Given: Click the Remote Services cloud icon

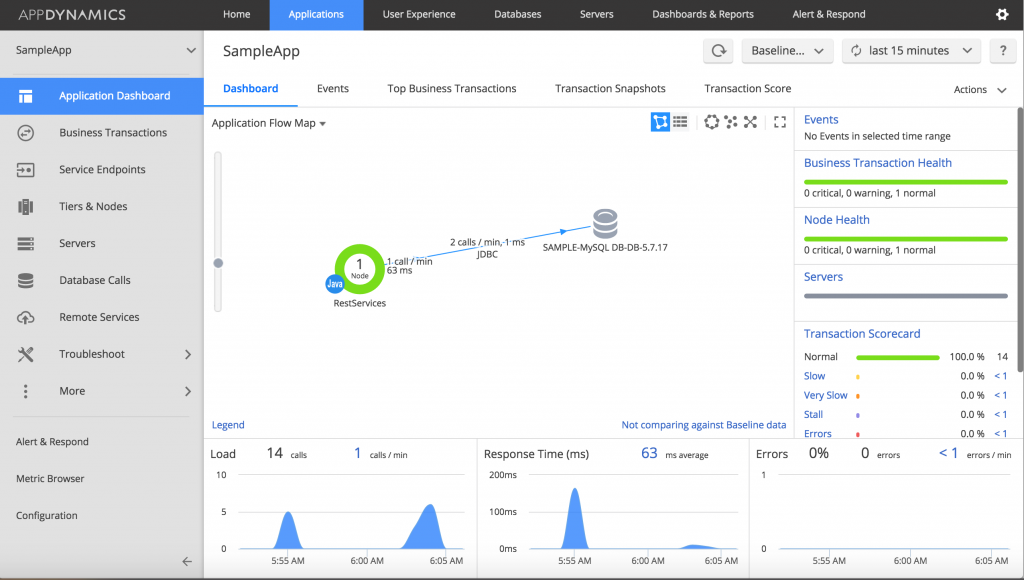Looking at the screenshot, I should click(x=26, y=317).
